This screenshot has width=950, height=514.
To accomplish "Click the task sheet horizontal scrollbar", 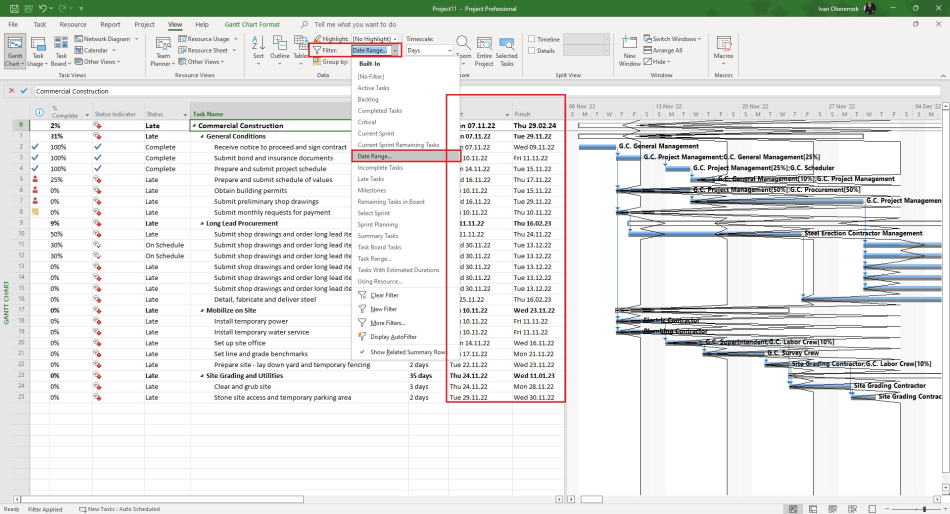I will click(x=162, y=499).
